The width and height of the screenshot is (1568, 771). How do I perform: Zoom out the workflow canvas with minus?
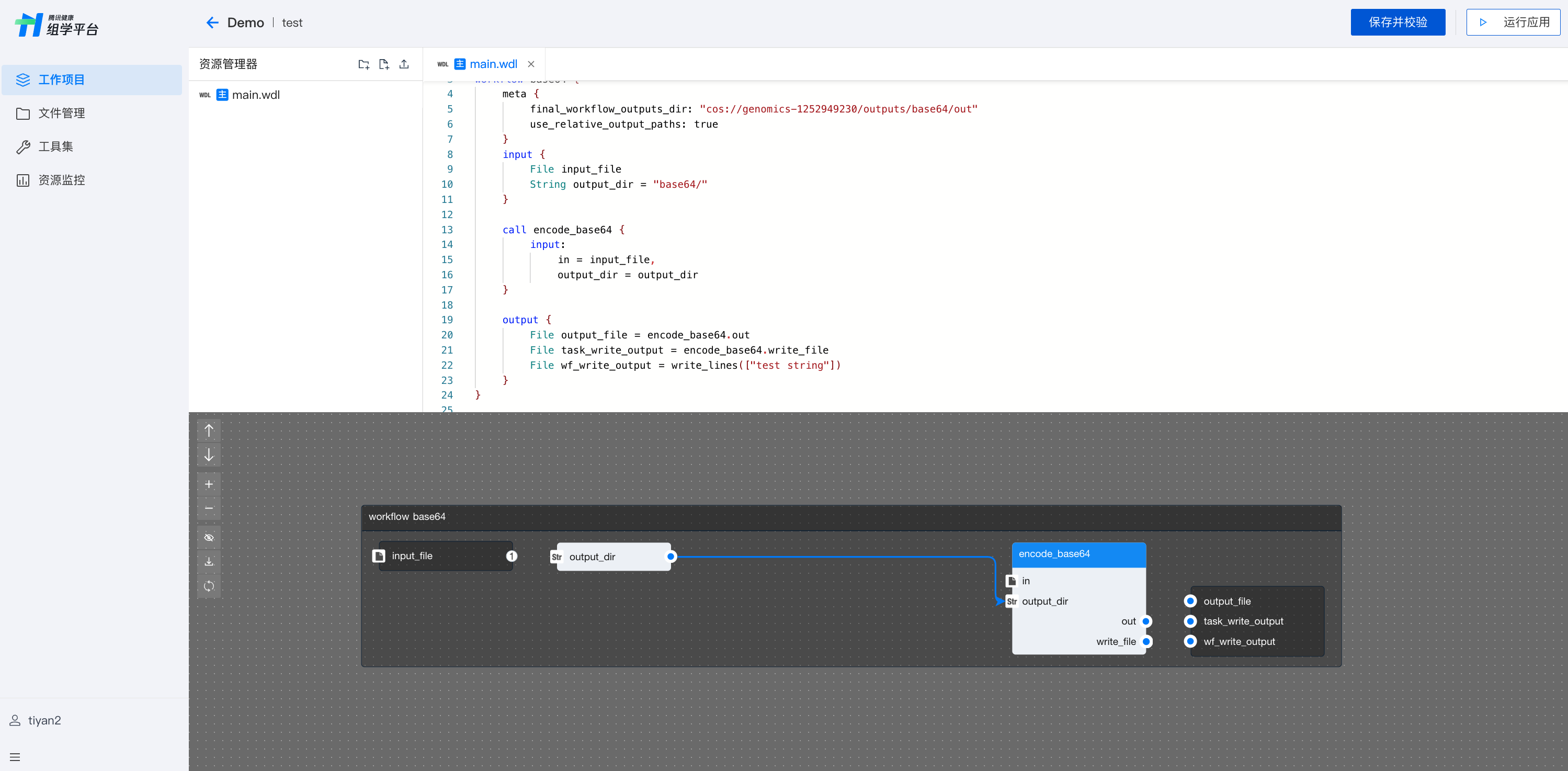[209, 508]
